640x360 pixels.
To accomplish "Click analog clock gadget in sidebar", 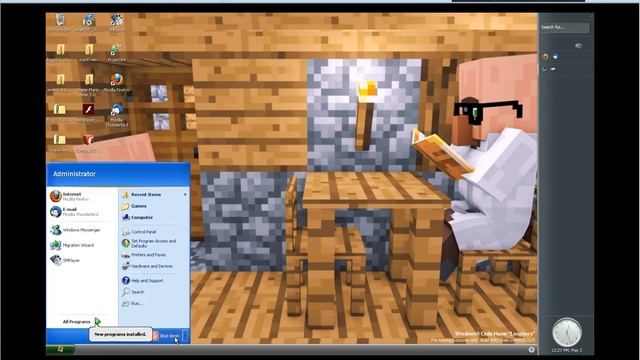I will [x=567, y=333].
